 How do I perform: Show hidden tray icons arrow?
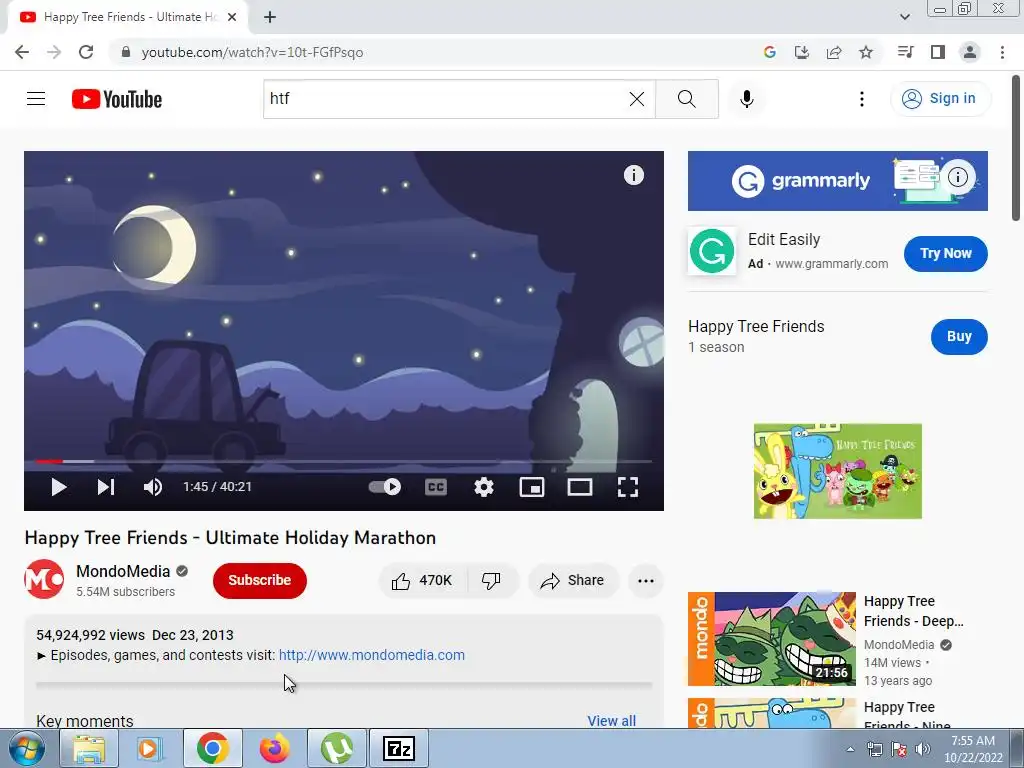click(x=850, y=750)
